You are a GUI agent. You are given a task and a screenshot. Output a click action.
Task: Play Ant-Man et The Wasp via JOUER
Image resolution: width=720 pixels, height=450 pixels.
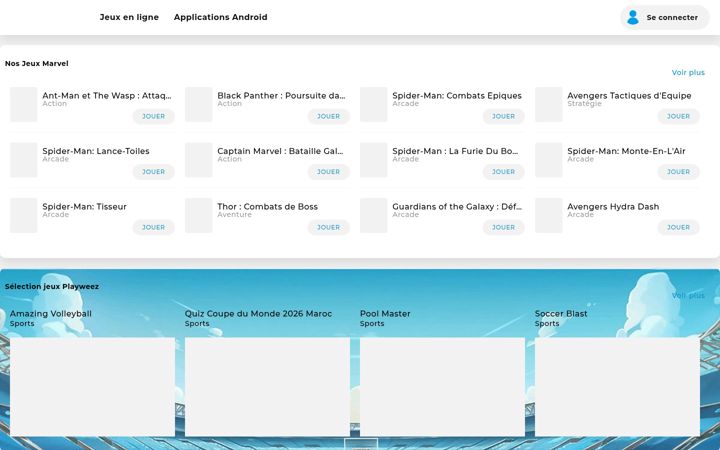point(153,116)
